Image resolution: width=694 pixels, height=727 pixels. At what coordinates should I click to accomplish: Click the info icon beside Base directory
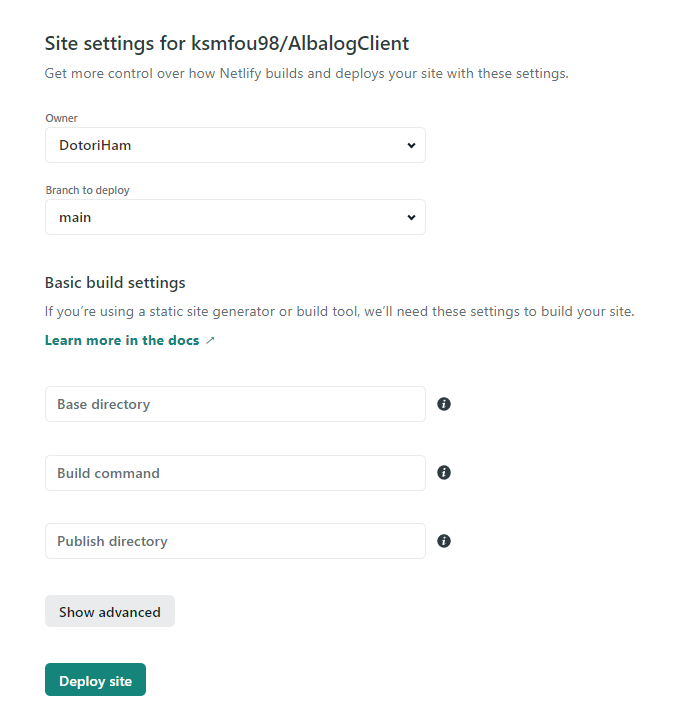444,404
